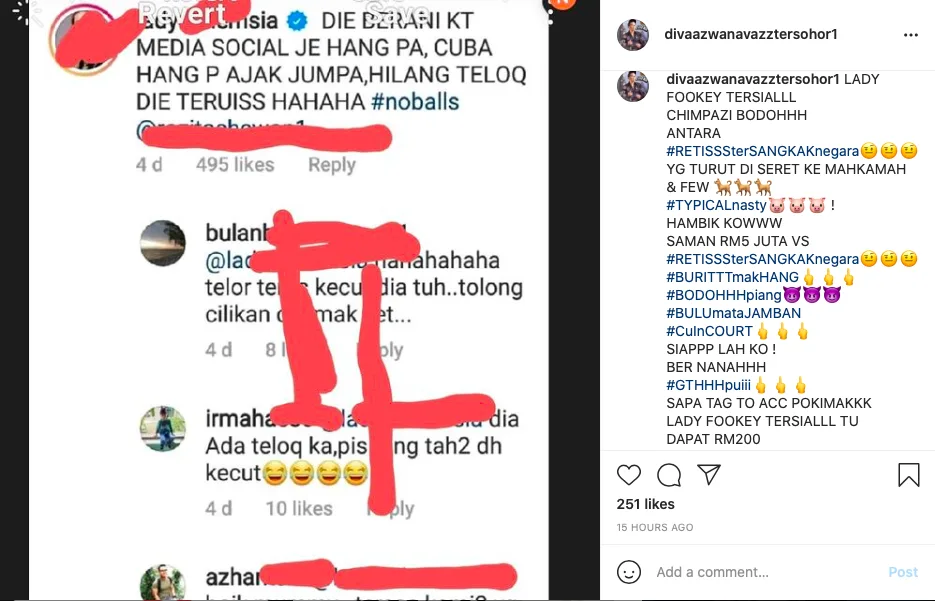Open the emoji picker smiley icon
935x601 pixels.
click(629, 572)
